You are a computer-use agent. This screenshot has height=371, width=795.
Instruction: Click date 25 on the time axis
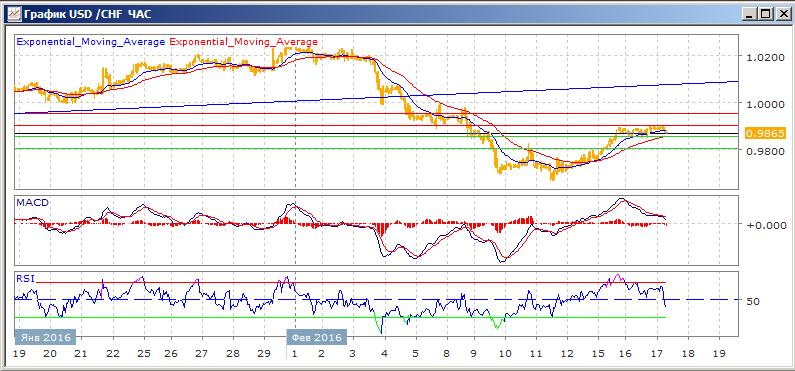(144, 354)
